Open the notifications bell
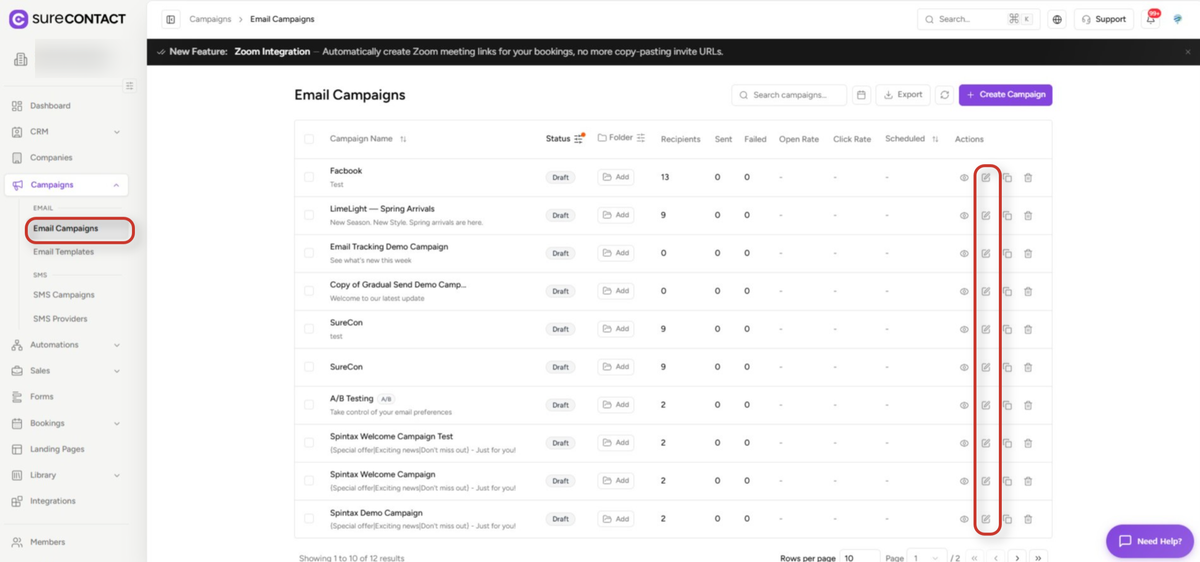 point(1151,19)
